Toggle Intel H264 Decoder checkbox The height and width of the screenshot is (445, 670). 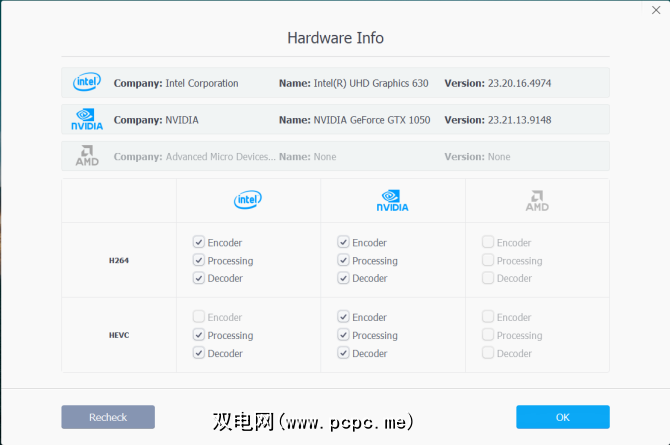click(x=199, y=278)
